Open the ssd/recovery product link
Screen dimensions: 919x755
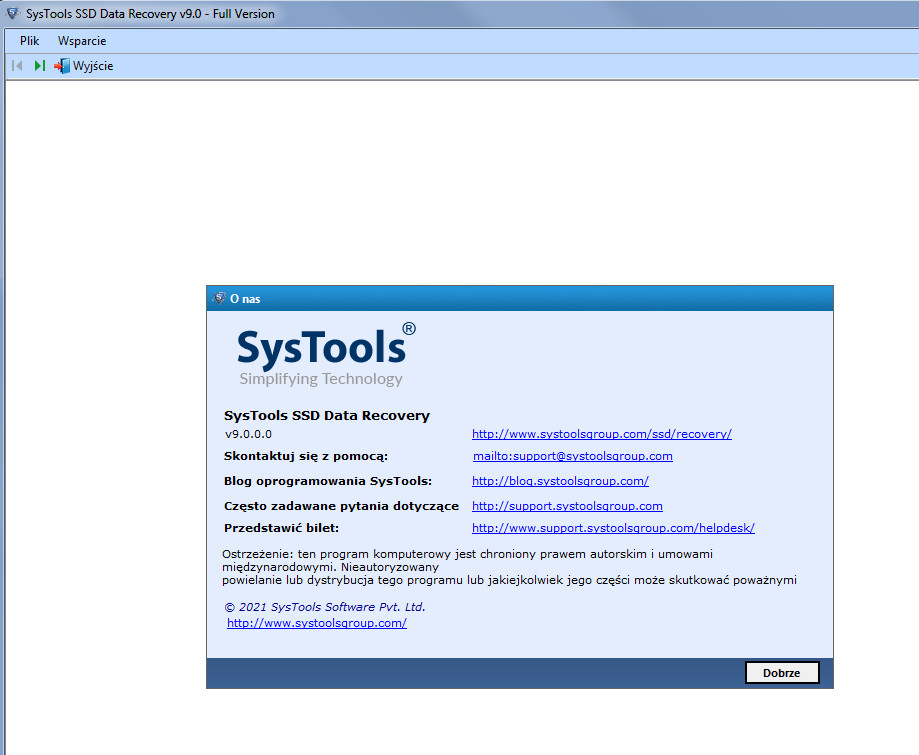pos(602,434)
